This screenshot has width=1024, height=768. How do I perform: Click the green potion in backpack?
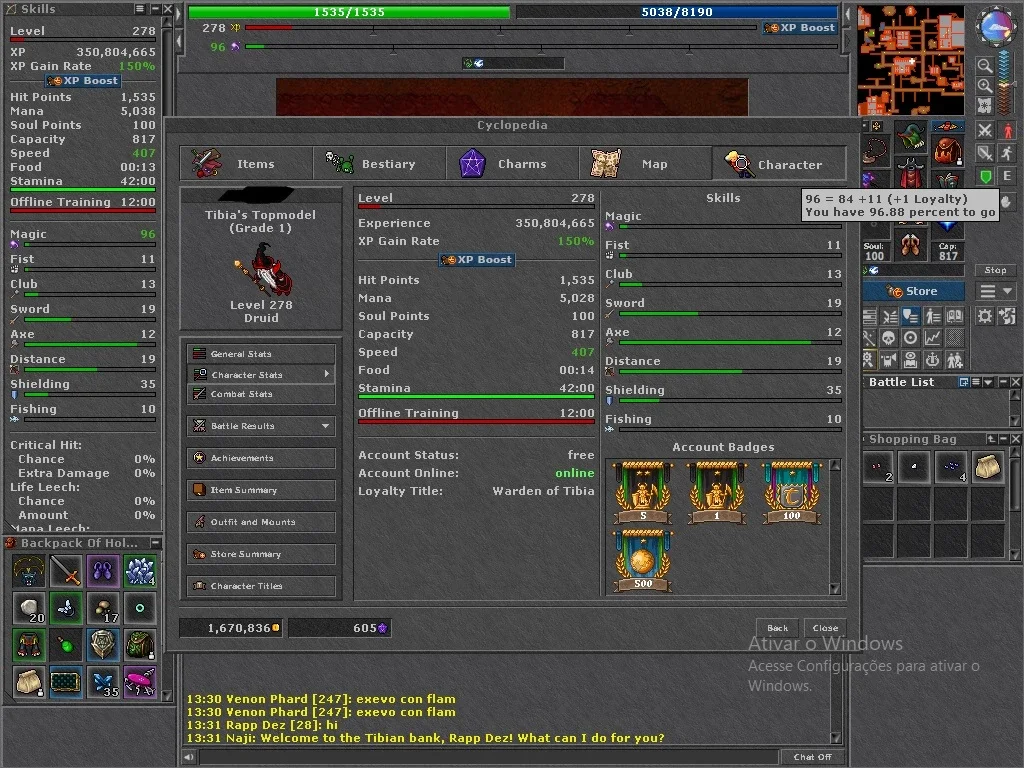pyautogui.click(x=66, y=645)
